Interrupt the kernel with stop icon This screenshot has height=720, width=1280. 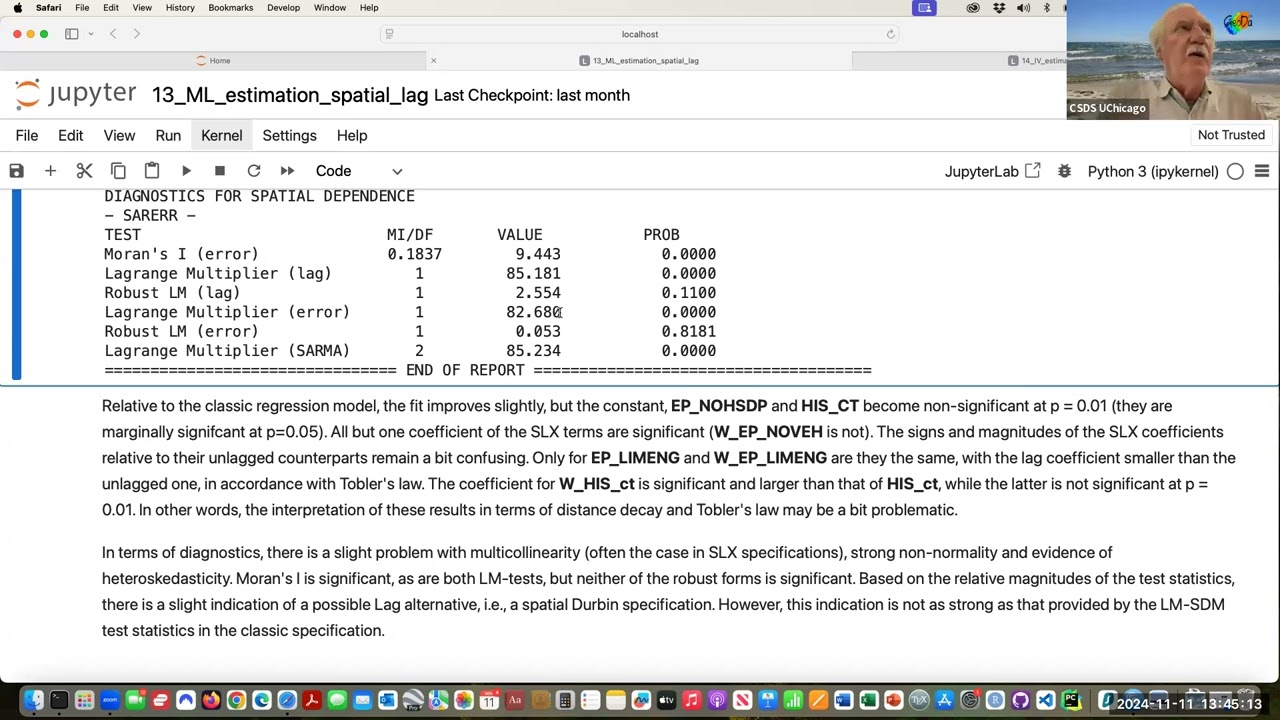click(220, 171)
